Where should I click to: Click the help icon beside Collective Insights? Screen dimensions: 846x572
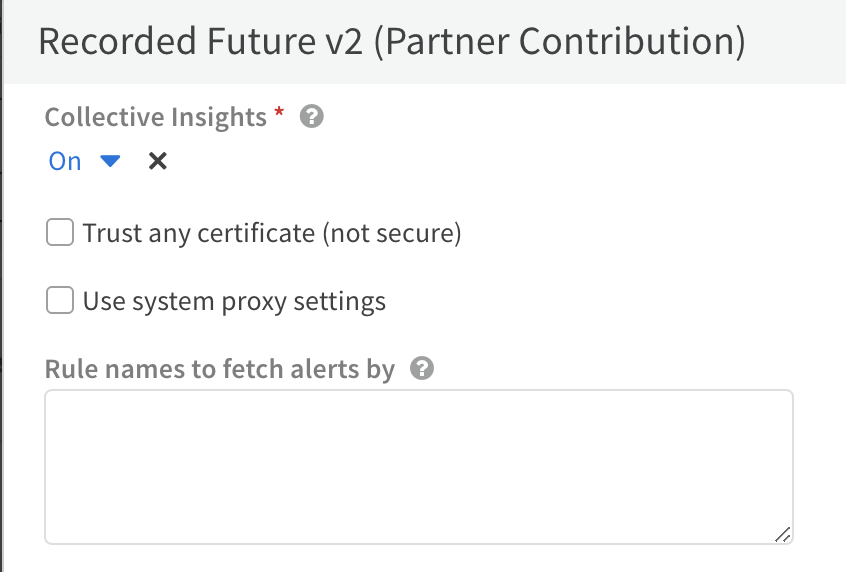(x=312, y=118)
